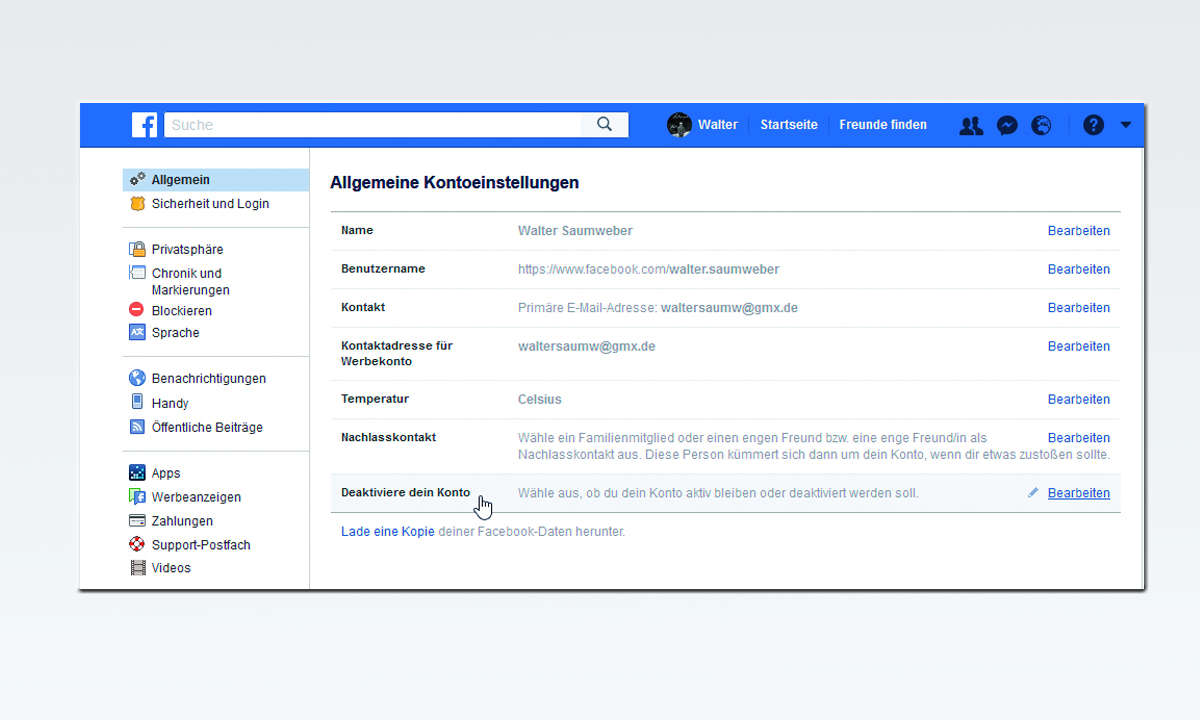Click the Apps icon in sidebar
The image size is (1200, 720).
(138, 473)
